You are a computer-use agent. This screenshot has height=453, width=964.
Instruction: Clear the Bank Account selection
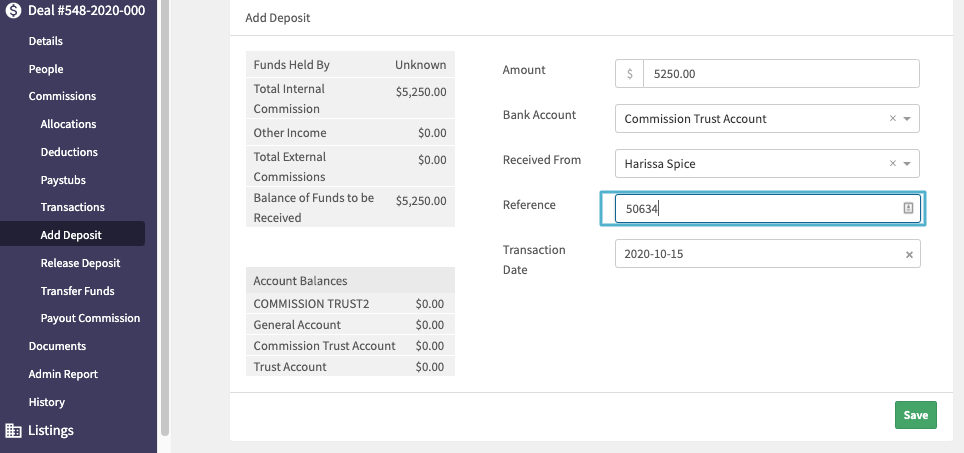(x=892, y=119)
